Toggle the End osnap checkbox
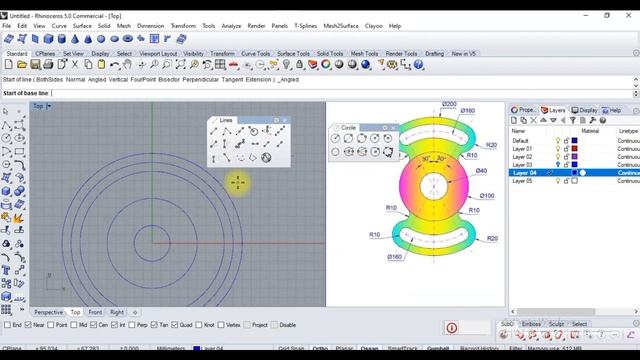 coord(7,325)
